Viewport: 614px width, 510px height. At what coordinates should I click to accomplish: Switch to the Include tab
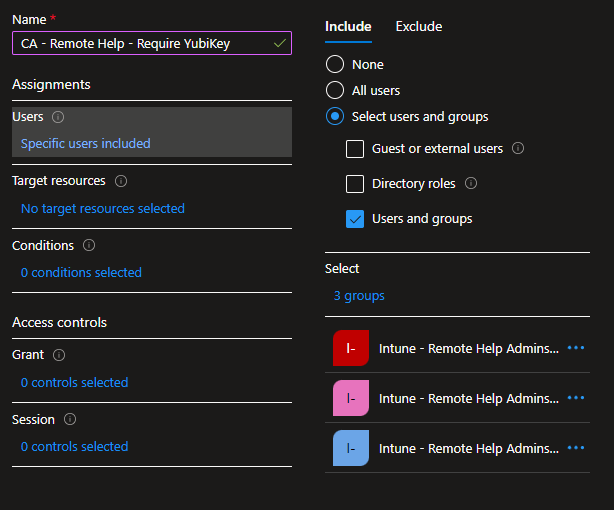coord(348,27)
